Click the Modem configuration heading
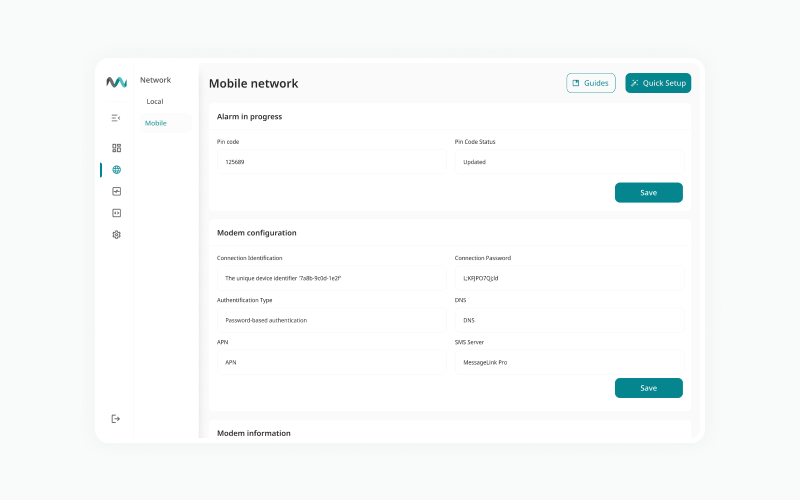This screenshot has height=500, width=800. coord(257,233)
